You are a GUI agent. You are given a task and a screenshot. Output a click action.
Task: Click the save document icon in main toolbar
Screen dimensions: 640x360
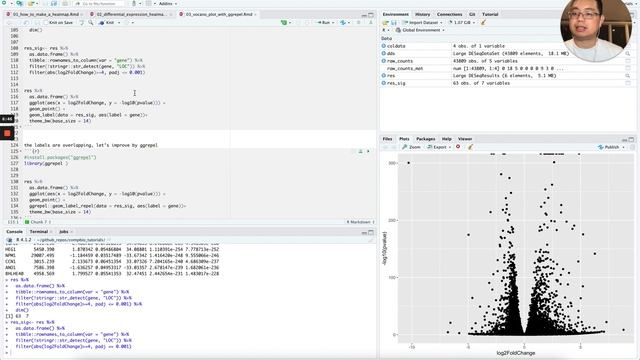point(45,4)
